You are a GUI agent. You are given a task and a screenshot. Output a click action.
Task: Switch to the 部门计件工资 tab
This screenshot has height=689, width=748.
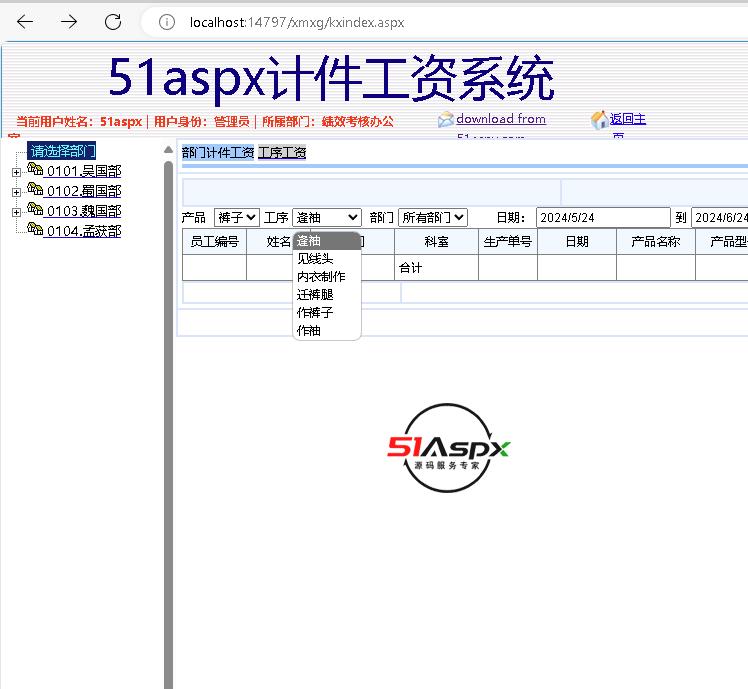click(x=218, y=153)
